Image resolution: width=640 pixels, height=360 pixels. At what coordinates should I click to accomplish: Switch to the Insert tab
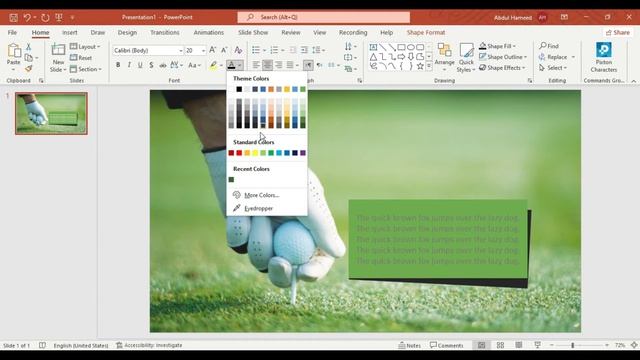69,32
